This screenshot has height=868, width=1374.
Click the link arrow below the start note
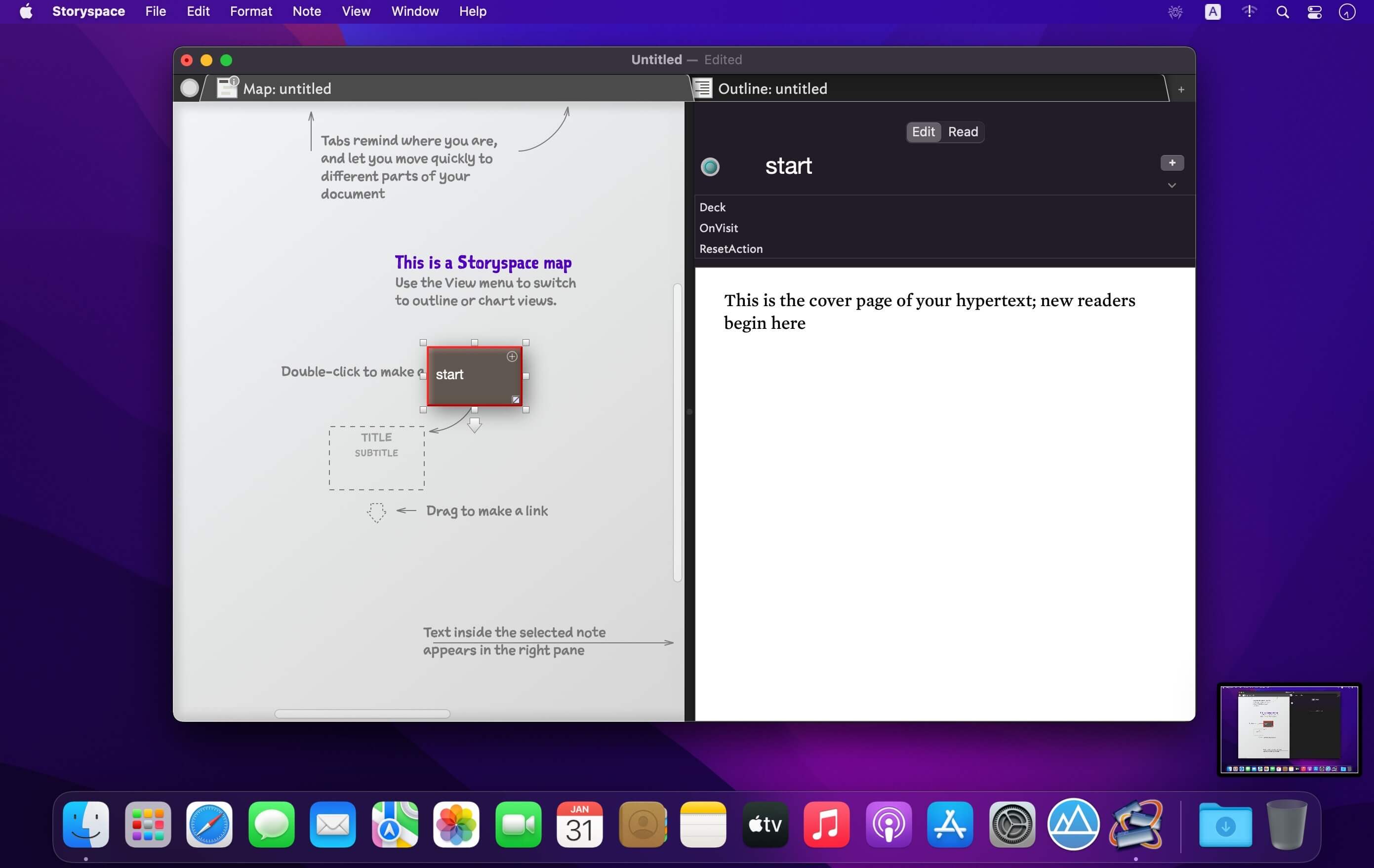pyautogui.click(x=474, y=425)
